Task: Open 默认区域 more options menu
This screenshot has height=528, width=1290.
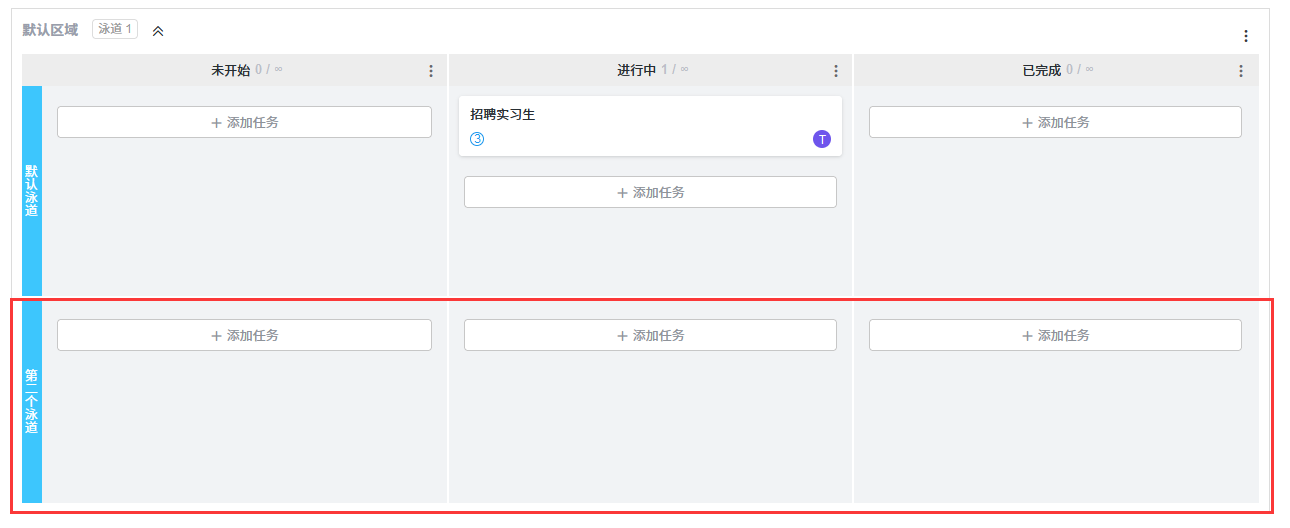Action: [x=1245, y=36]
